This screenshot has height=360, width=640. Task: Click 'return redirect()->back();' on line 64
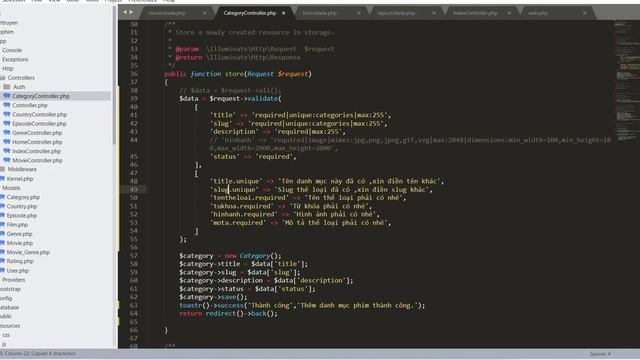pos(228,313)
